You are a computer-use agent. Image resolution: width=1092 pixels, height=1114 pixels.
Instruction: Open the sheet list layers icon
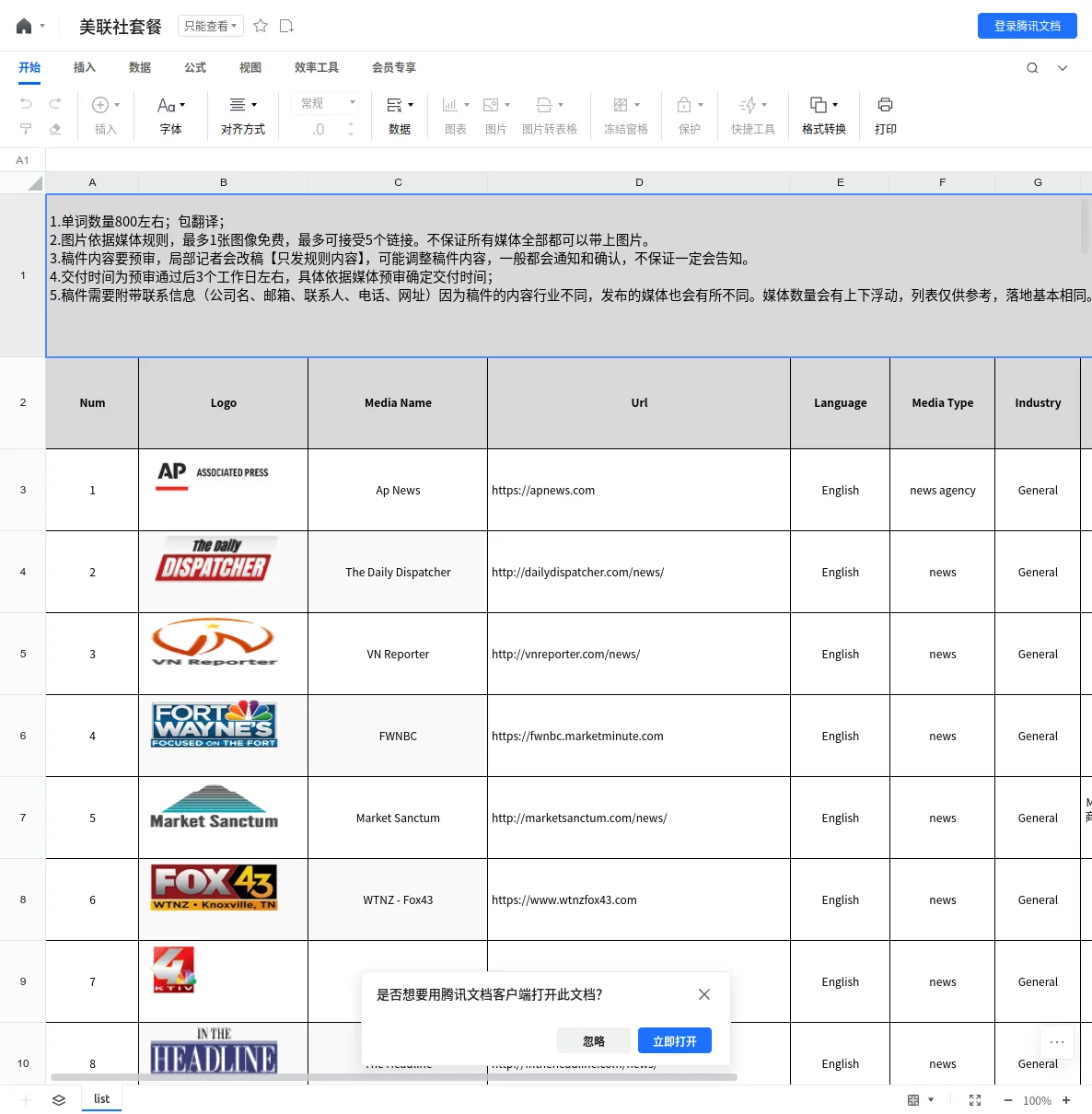point(59,1100)
